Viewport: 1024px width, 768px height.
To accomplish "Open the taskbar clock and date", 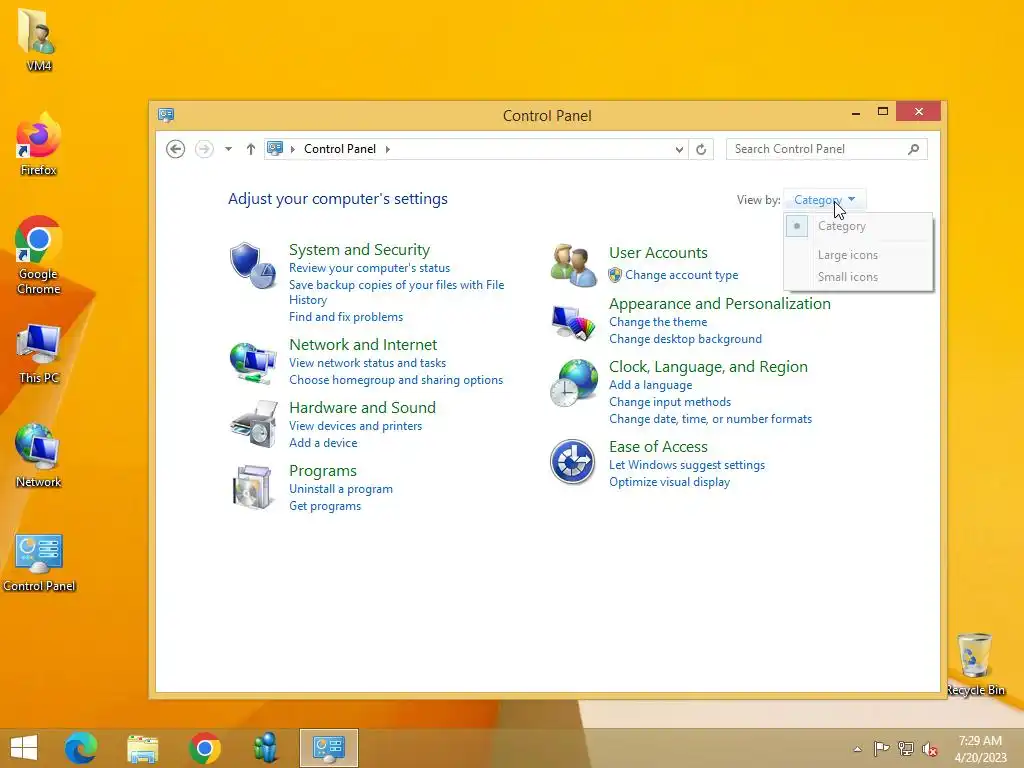I will pos(980,748).
